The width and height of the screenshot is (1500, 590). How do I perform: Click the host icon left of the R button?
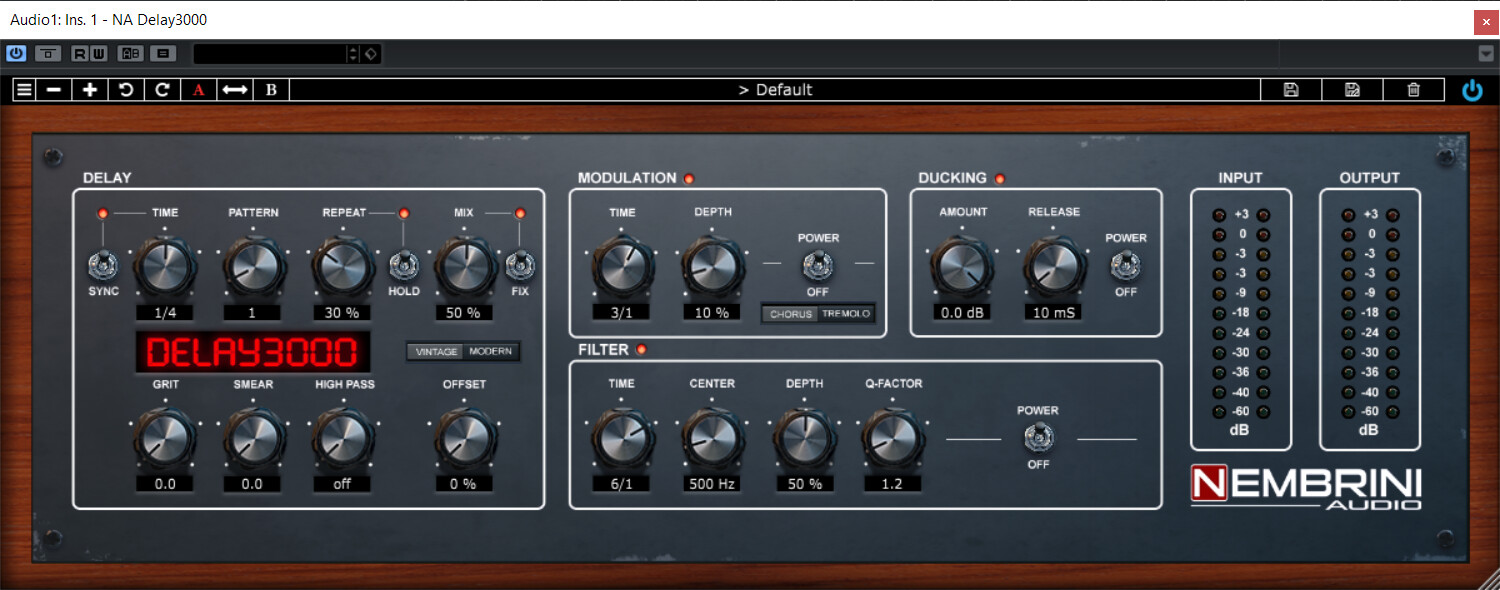(x=48, y=53)
